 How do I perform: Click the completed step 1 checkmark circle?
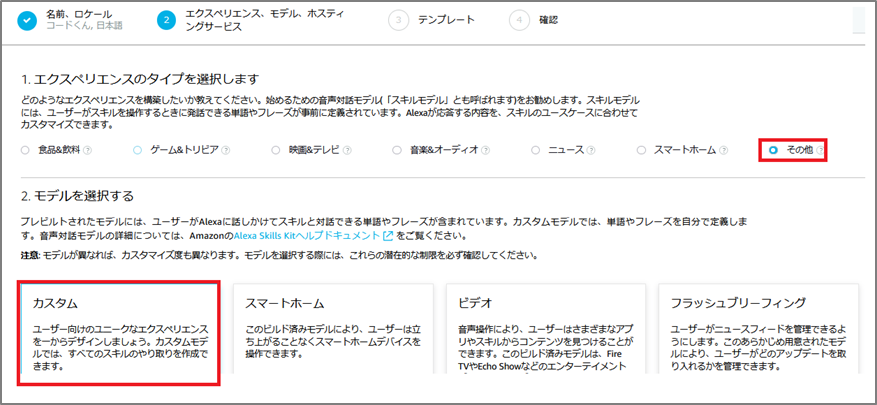click(x=27, y=21)
